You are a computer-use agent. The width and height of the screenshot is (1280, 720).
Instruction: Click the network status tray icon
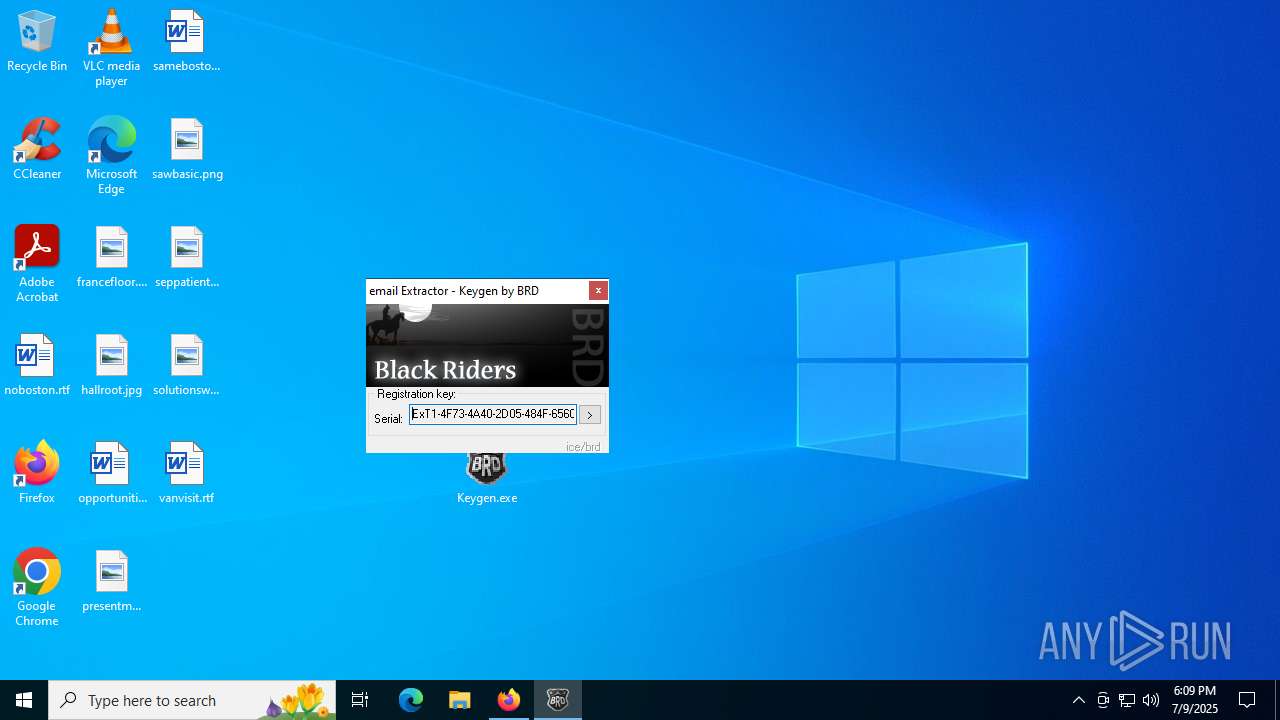pyautogui.click(x=1127, y=700)
